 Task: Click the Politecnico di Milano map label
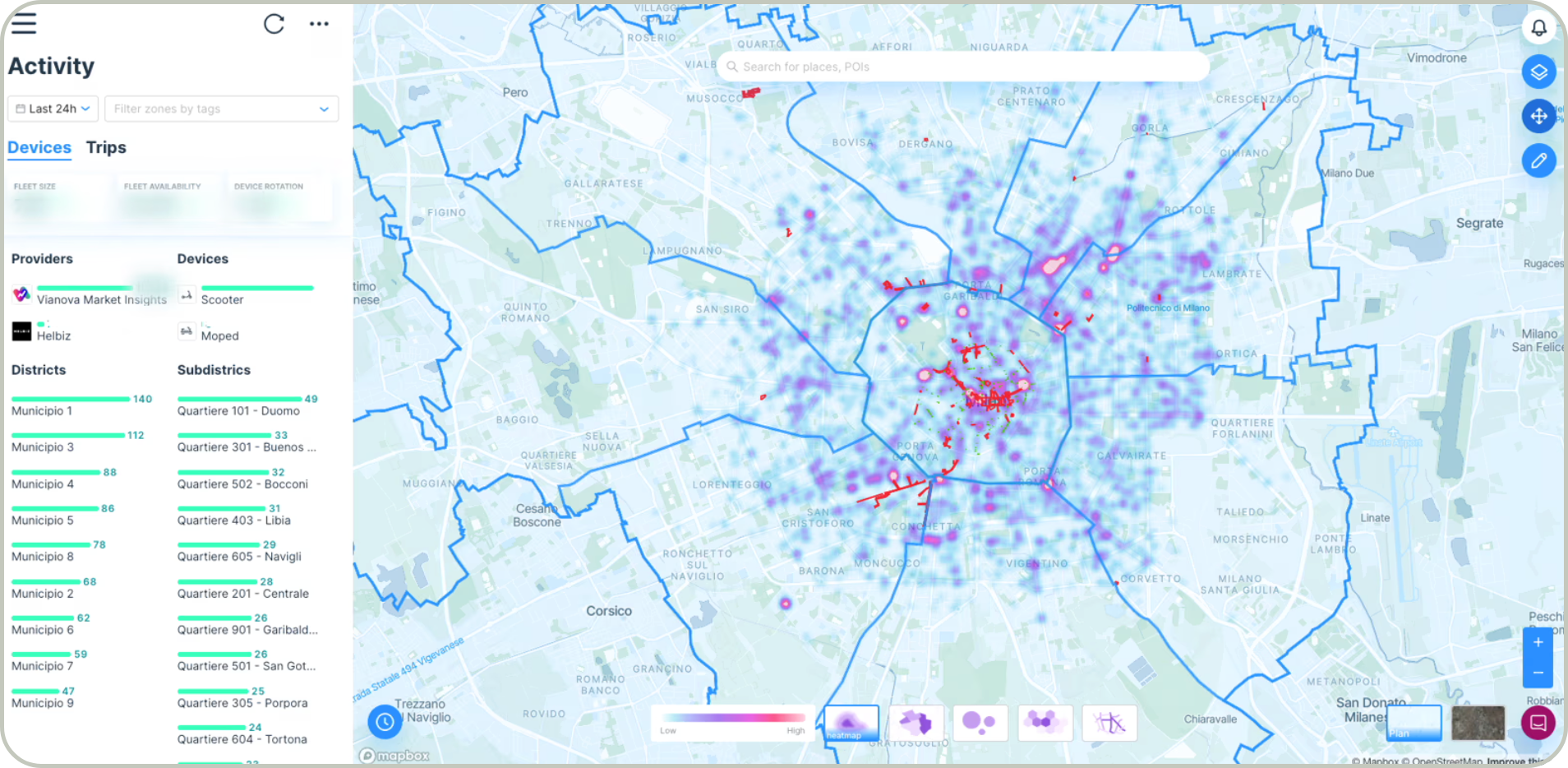pyautogui.click(x=1168, y=308)
